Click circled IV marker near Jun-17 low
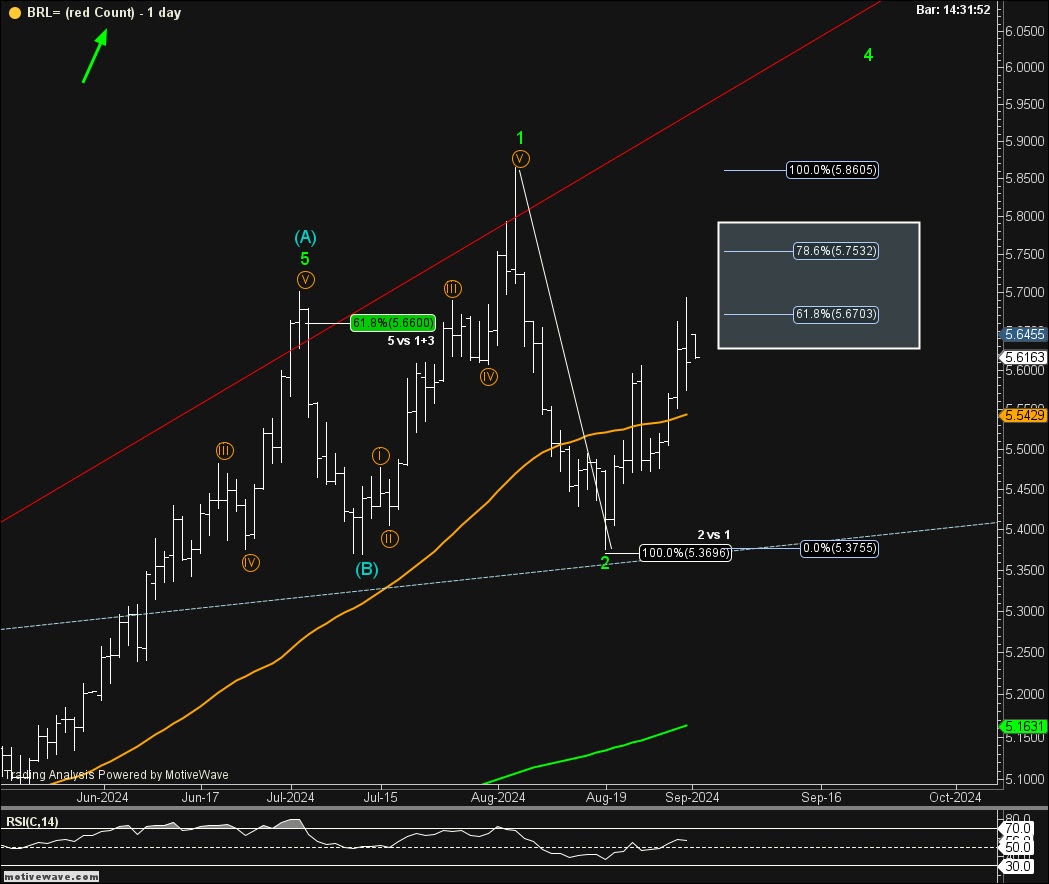The width and height of the screenshot is (1049, 884). click(250, 563)
